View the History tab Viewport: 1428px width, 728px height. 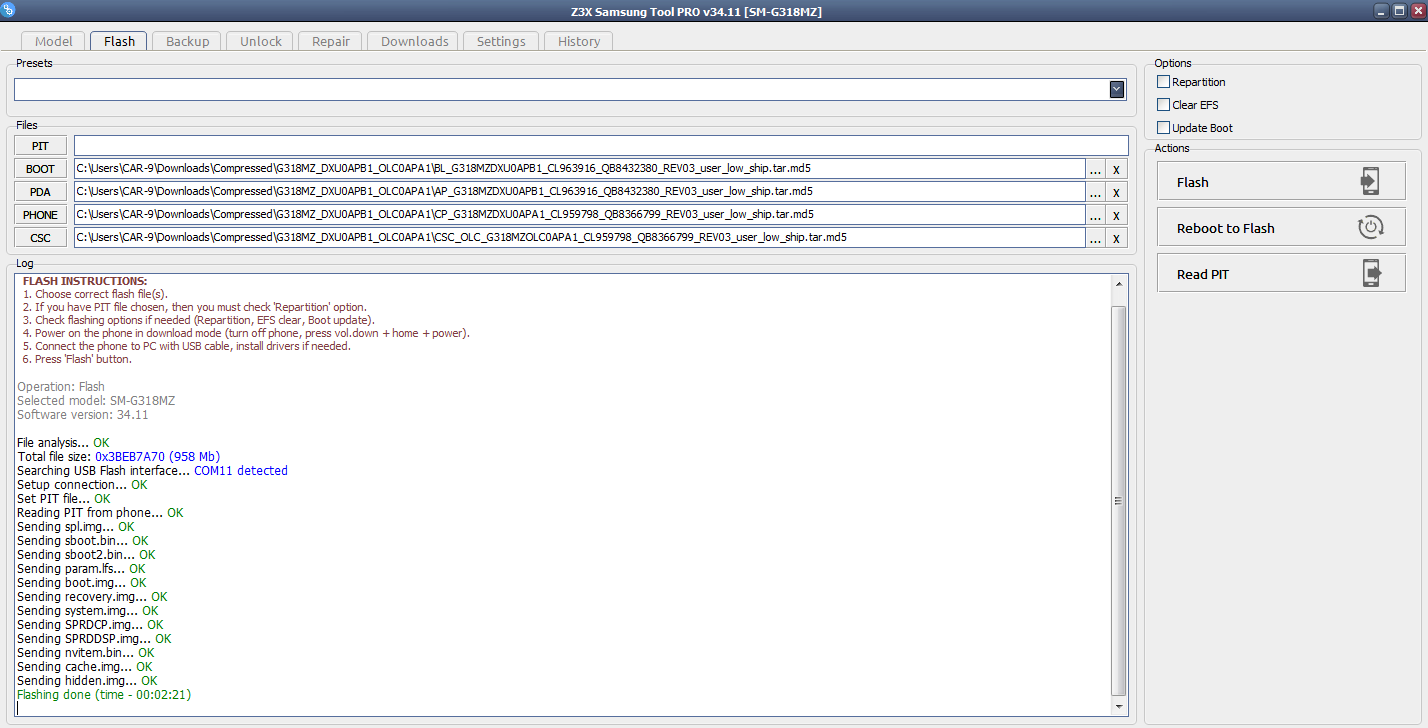pyautogui.click(x=579, y=41)
